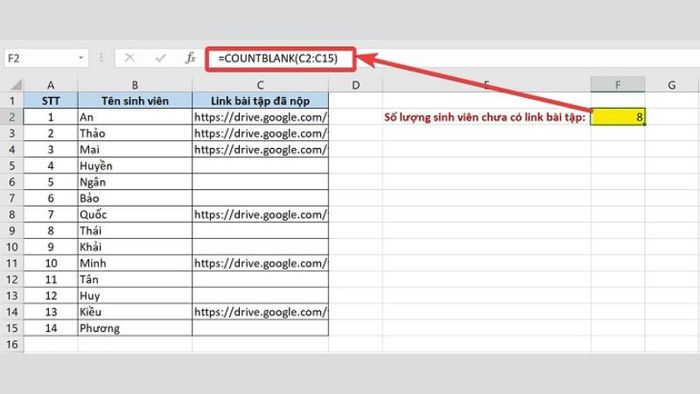
Task: Select column G header
Action: [x=671, y=85]
